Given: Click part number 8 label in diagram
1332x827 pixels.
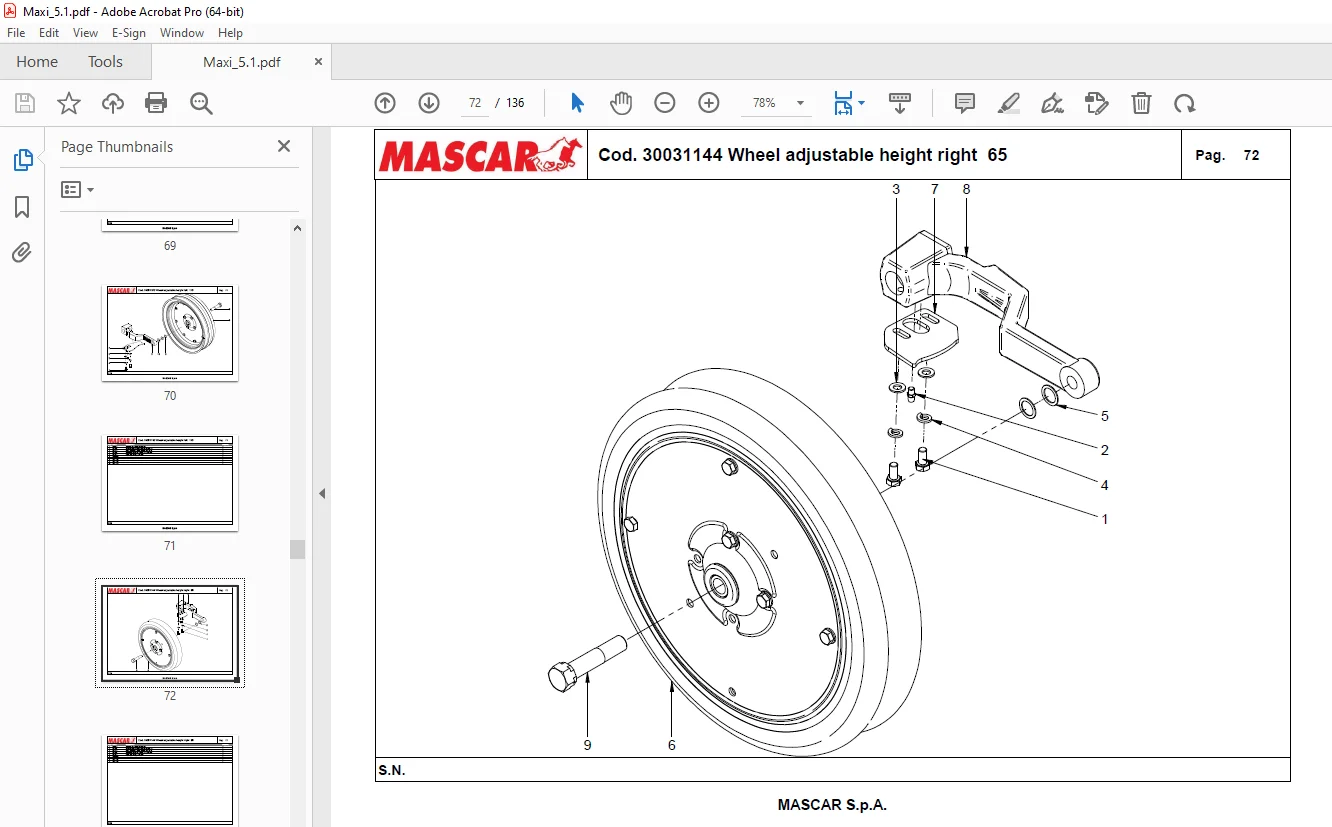Looking at the screenshot, I should click(x=966, y=189).
